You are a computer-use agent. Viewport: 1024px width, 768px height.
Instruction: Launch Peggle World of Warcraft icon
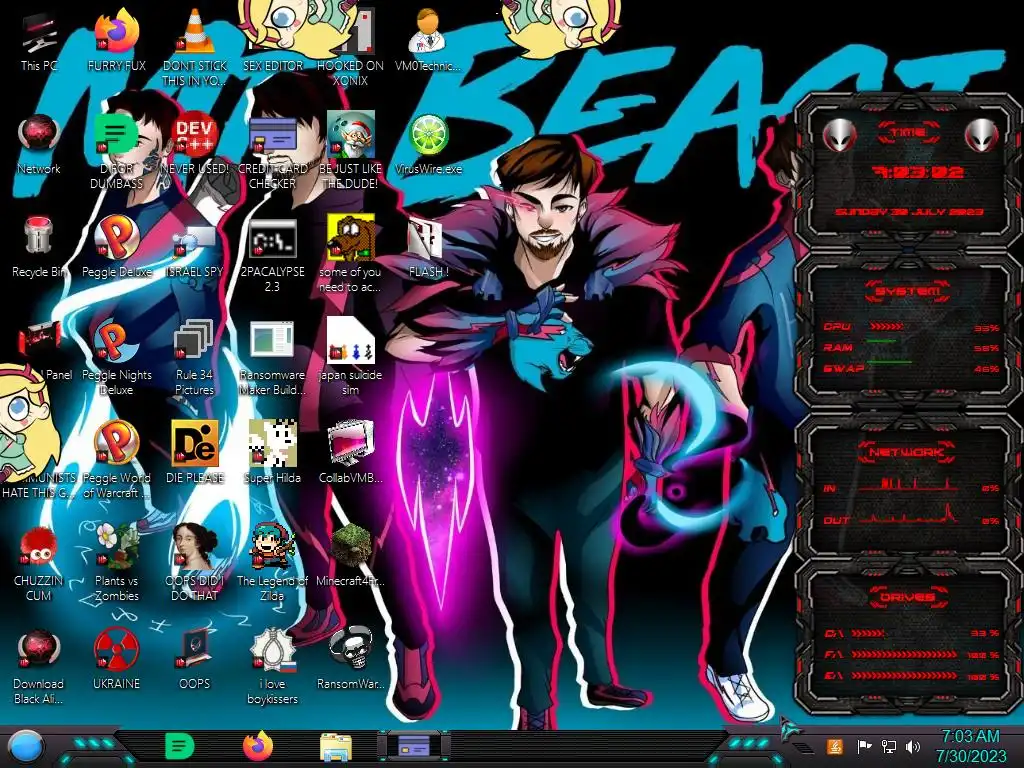116,458
